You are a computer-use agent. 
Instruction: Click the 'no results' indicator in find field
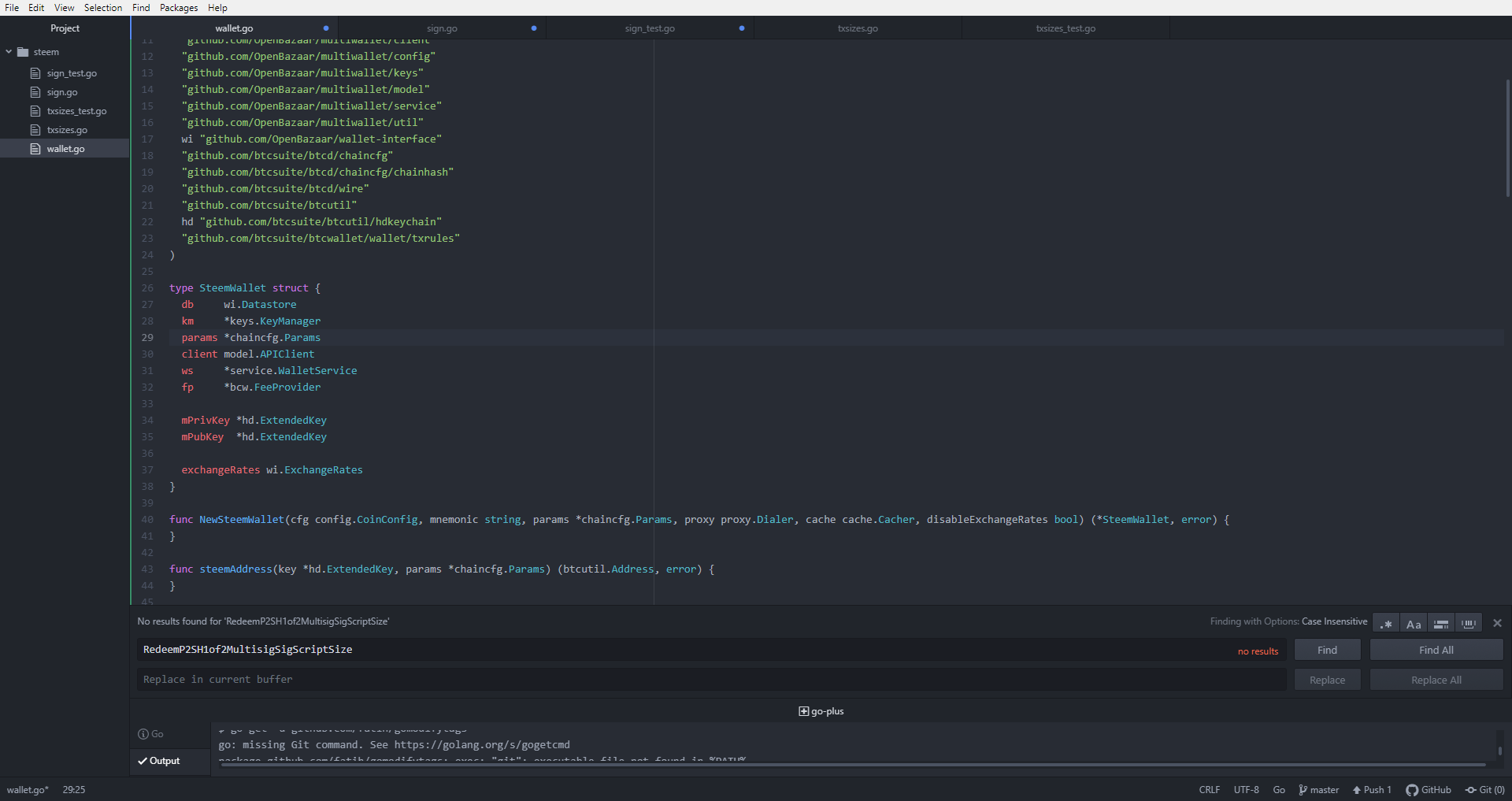1258,651
